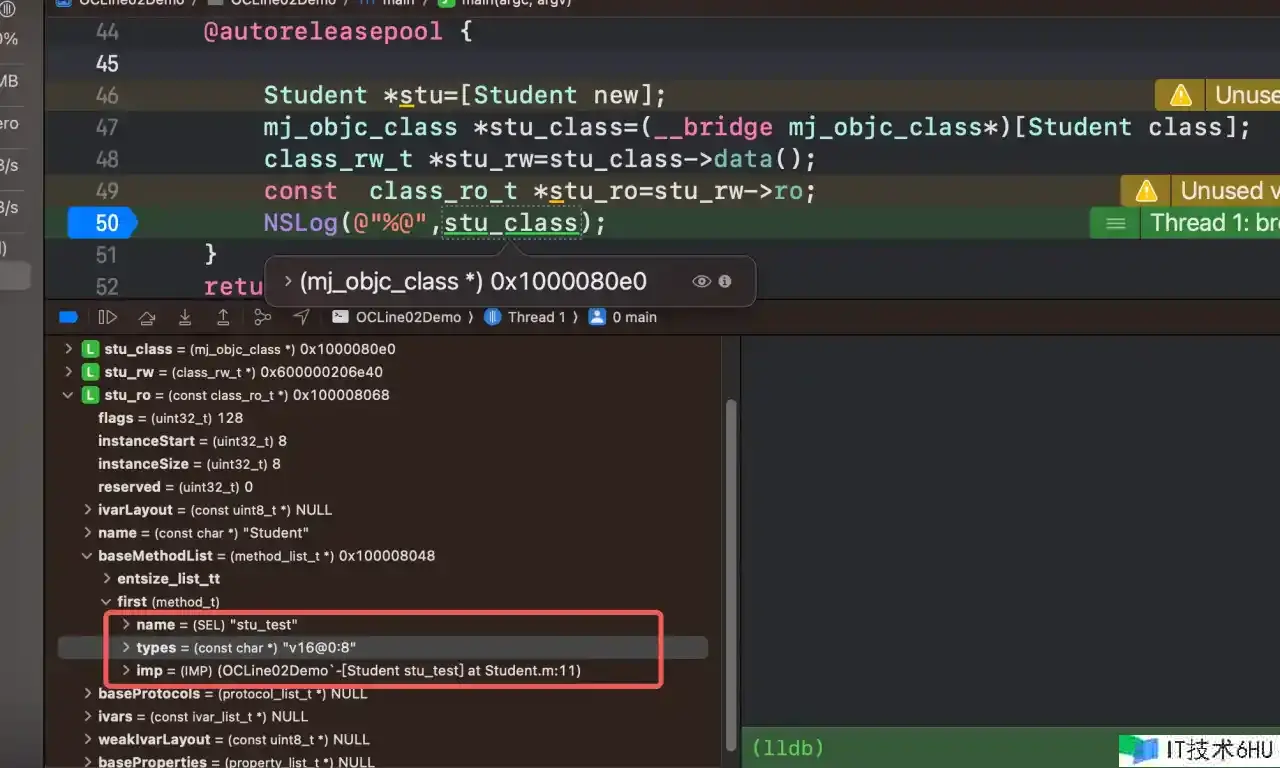Image resolution: width=1280 pixels, height=768 pixels.
Task: Click the Simulate Location arrow icon
Action: (x=301, y=317)
